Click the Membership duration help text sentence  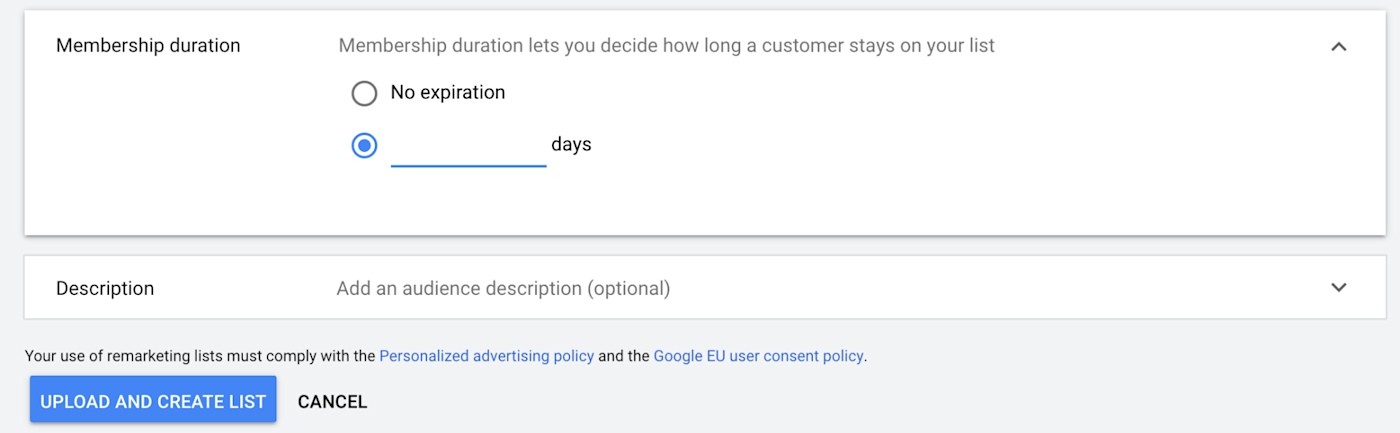[x=666, y=46]
